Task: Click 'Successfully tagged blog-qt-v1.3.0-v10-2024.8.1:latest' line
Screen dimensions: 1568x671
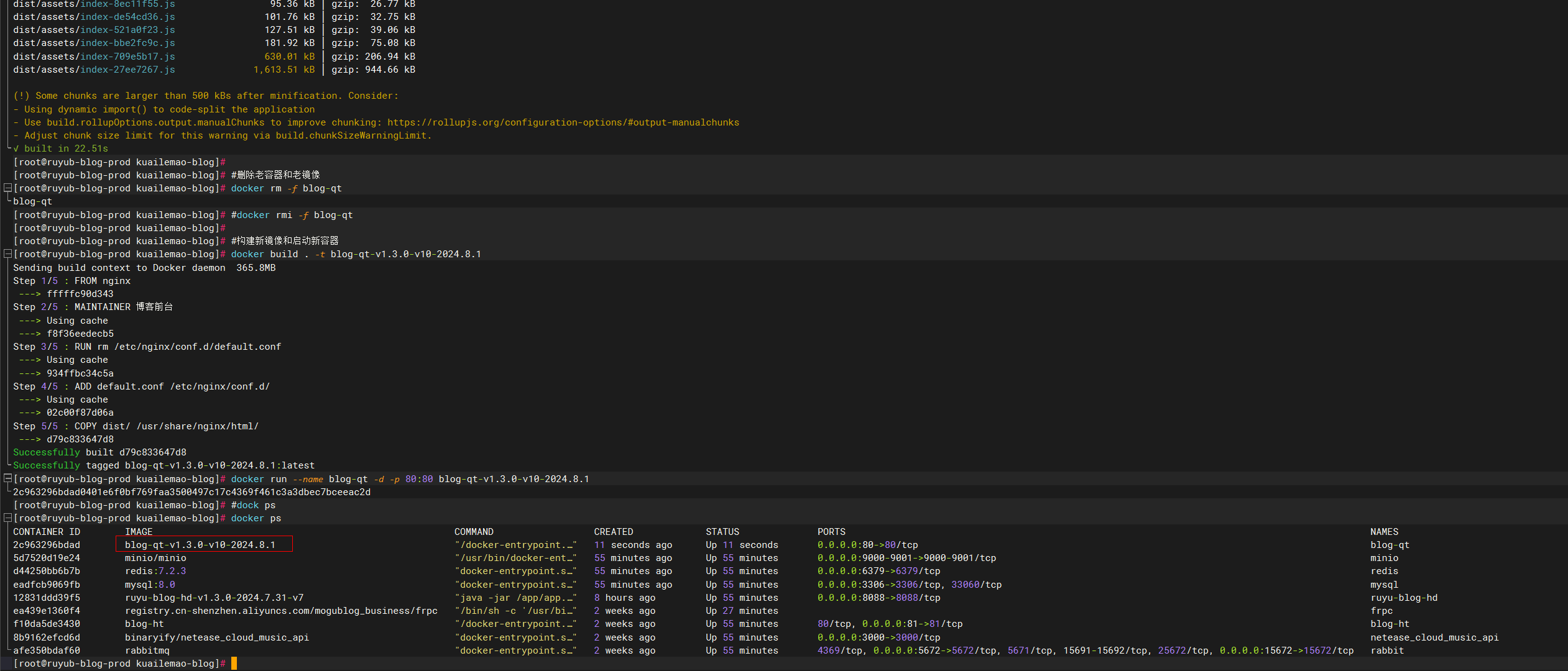Action: coord(164,465)
